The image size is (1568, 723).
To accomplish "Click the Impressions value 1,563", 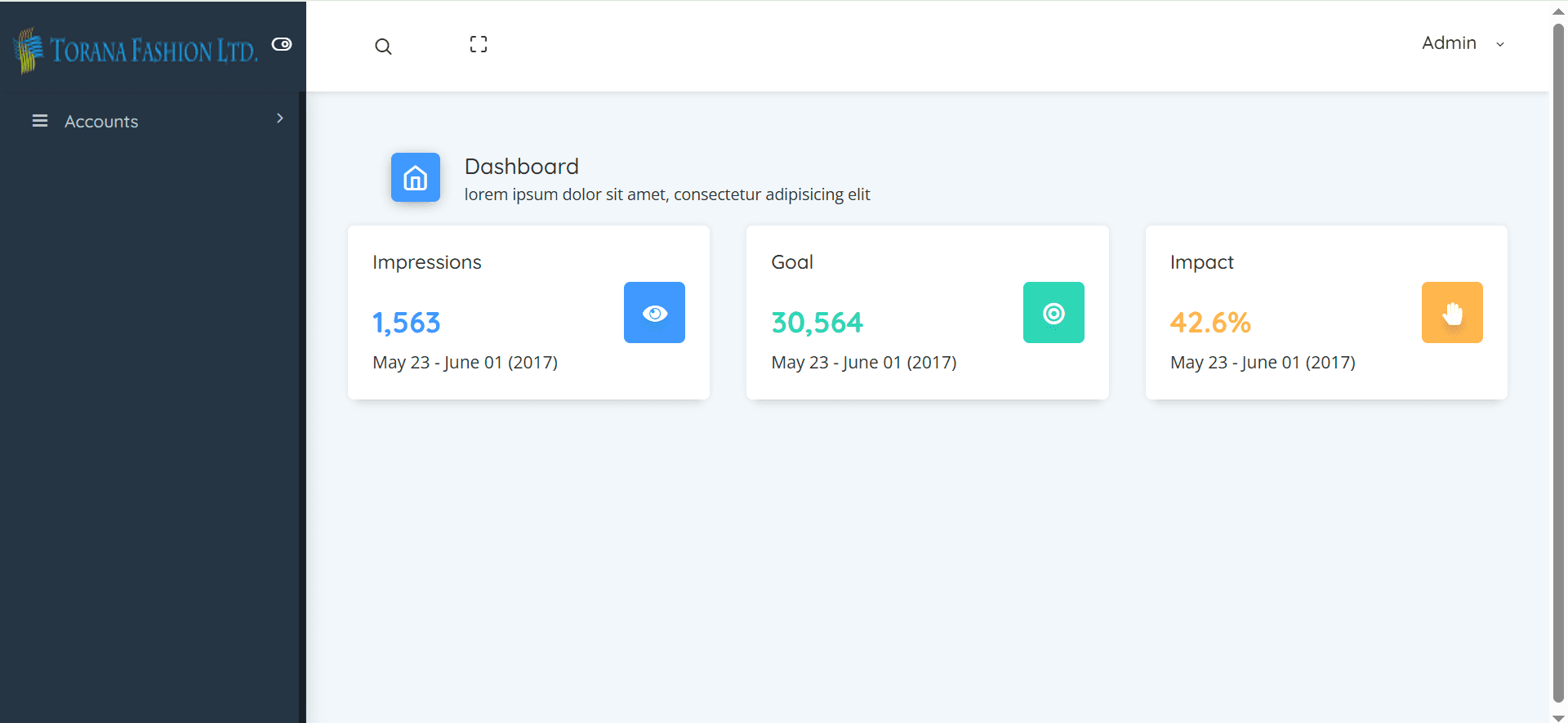I will [x=407, y=323].
